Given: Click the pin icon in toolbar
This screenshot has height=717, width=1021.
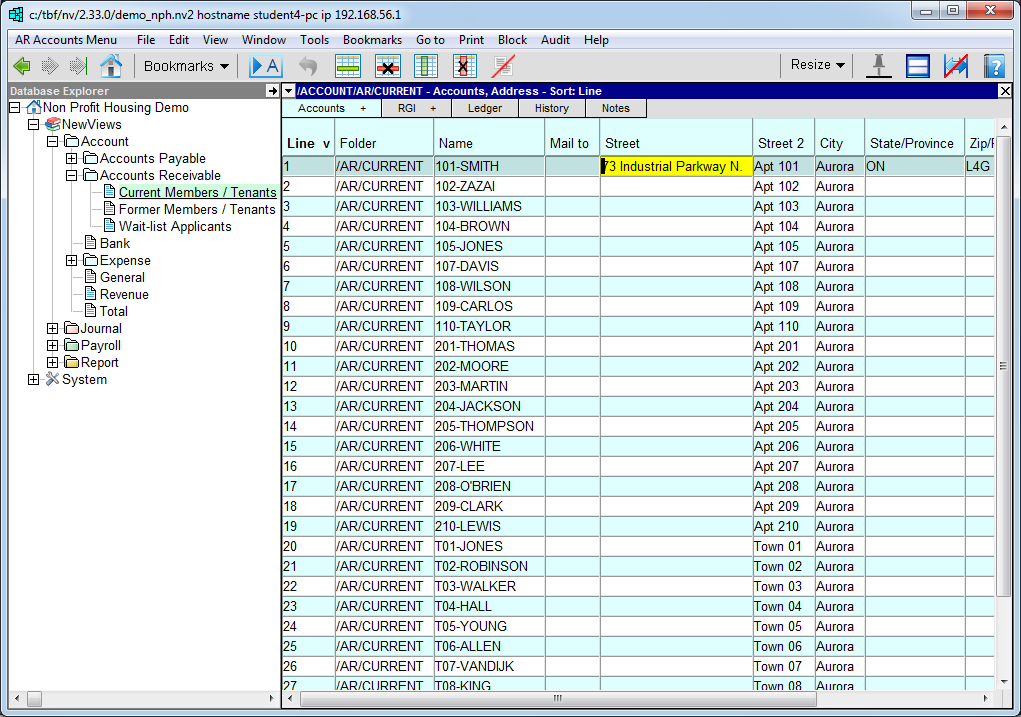Looking at the screenshot, I should 879,66.
